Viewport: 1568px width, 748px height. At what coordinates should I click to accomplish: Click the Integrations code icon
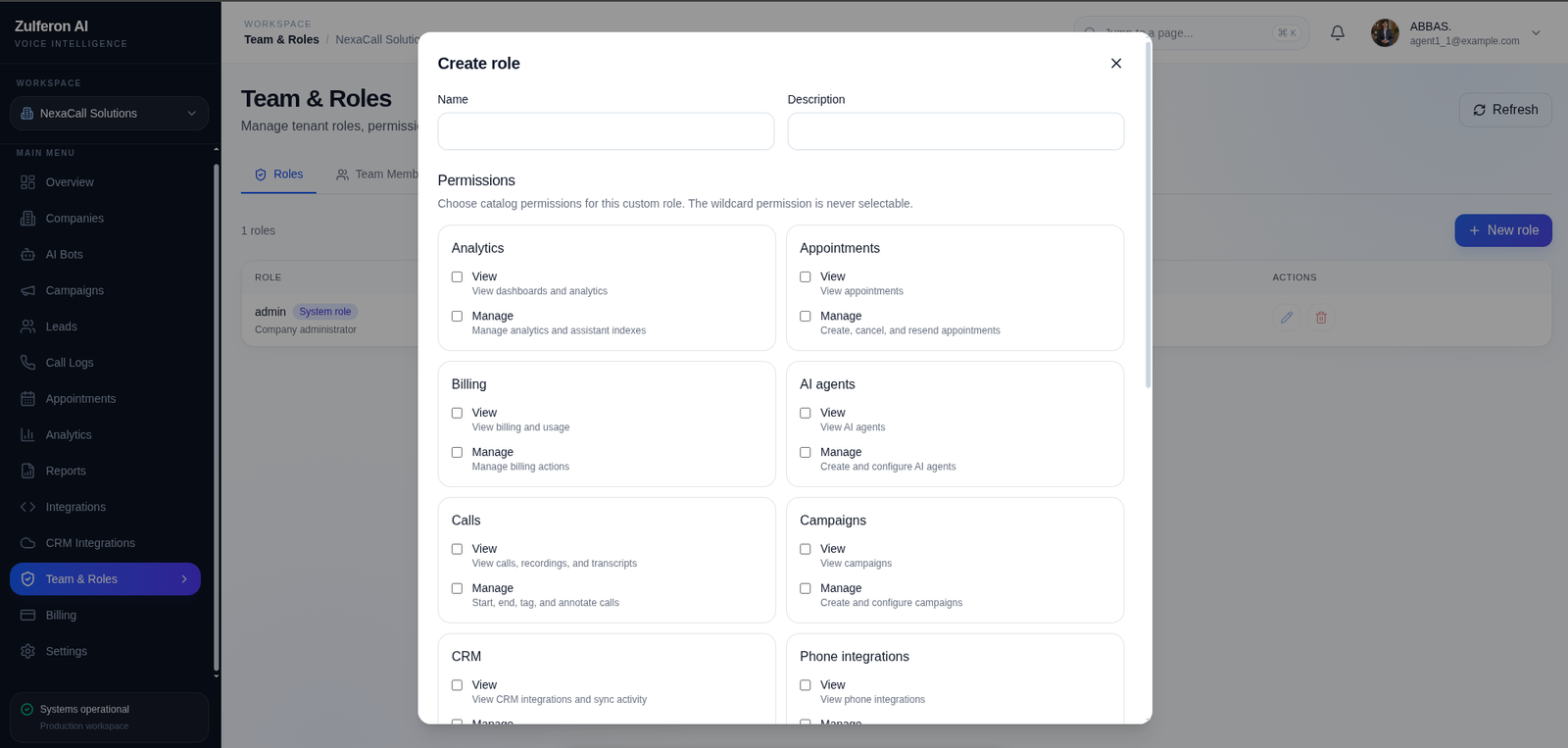tap(27, 507)
